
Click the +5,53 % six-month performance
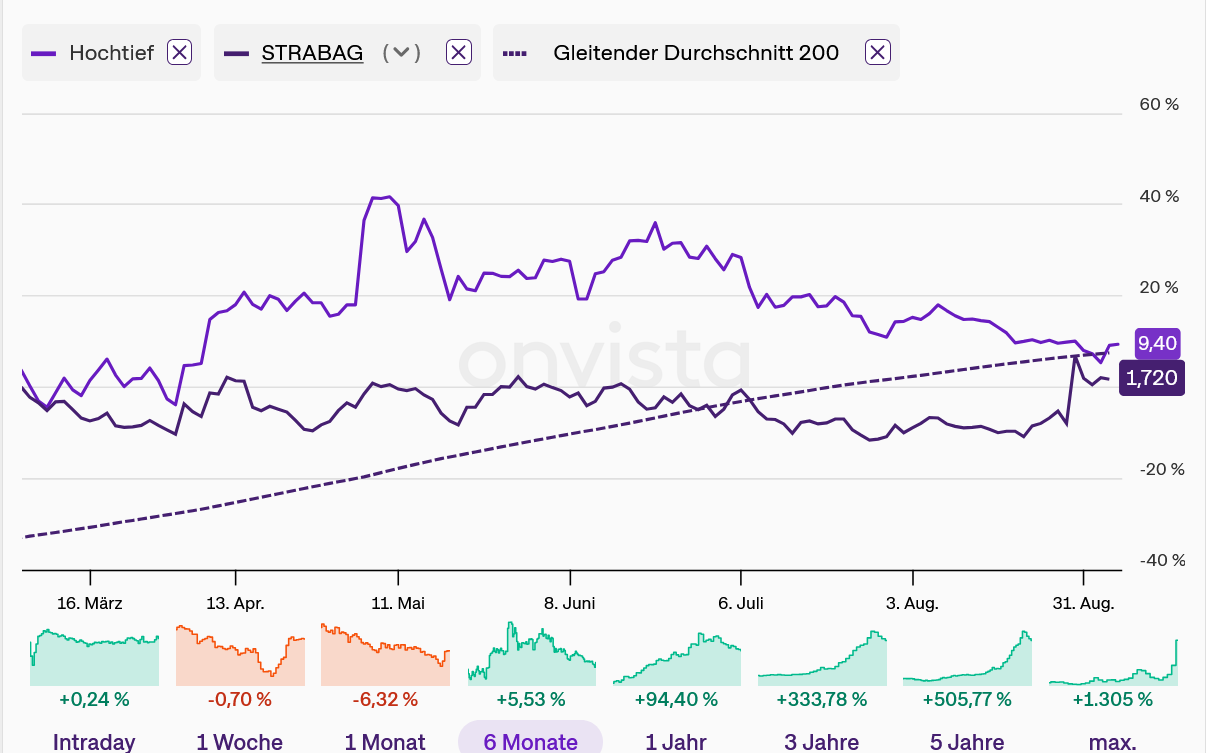pyautogui.click(x=531, y=699)
